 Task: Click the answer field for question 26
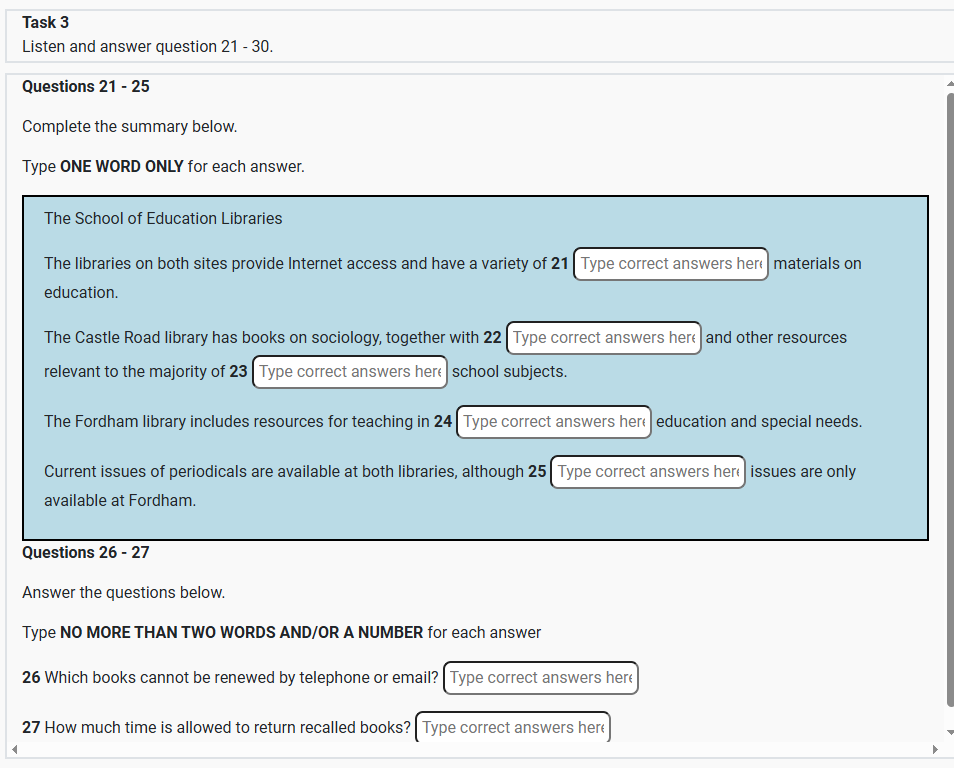540,678
